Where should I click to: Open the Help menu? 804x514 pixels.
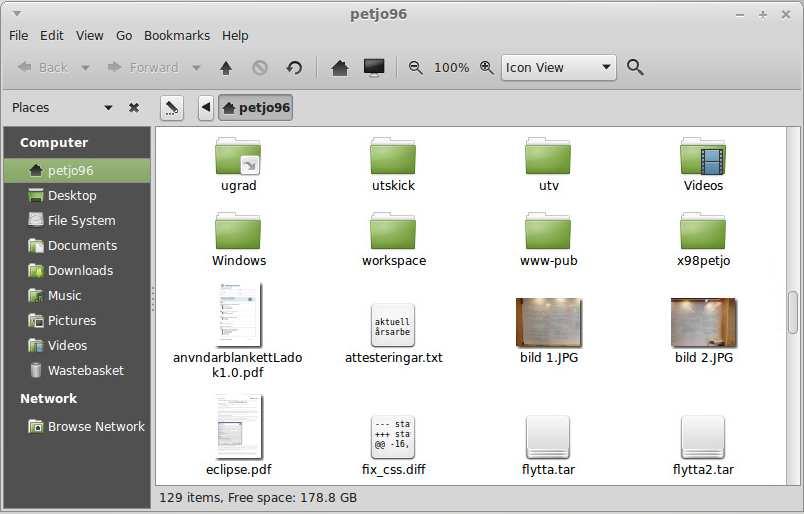pos(235,35)
